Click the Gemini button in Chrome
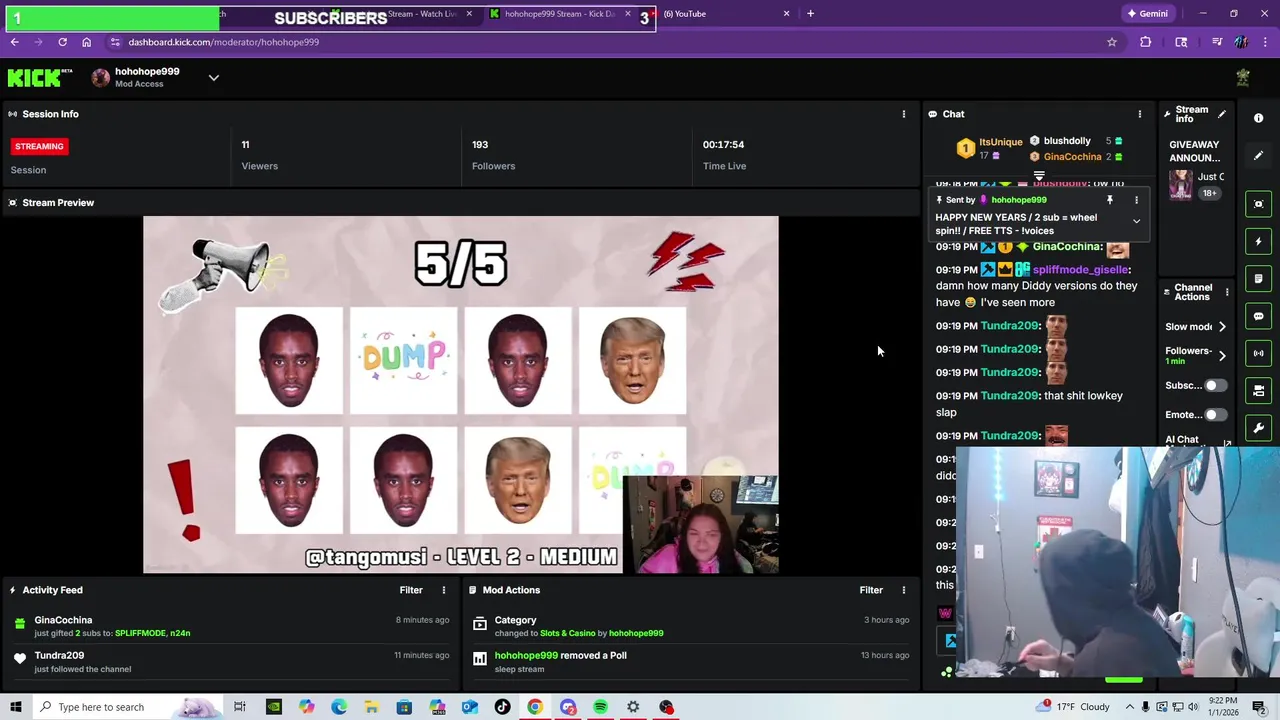Viewport: 1280px width, 720px height. (1148, 14)
